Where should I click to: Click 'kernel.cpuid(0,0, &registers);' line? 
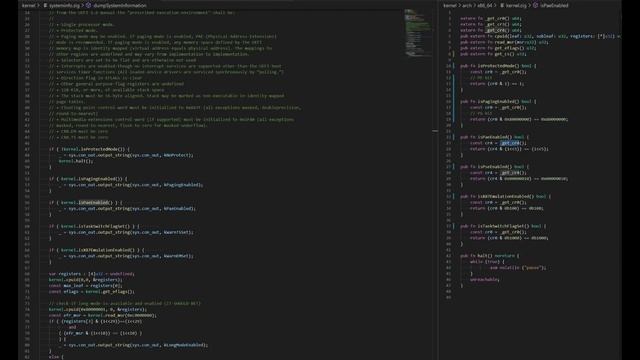coord(85,280)
